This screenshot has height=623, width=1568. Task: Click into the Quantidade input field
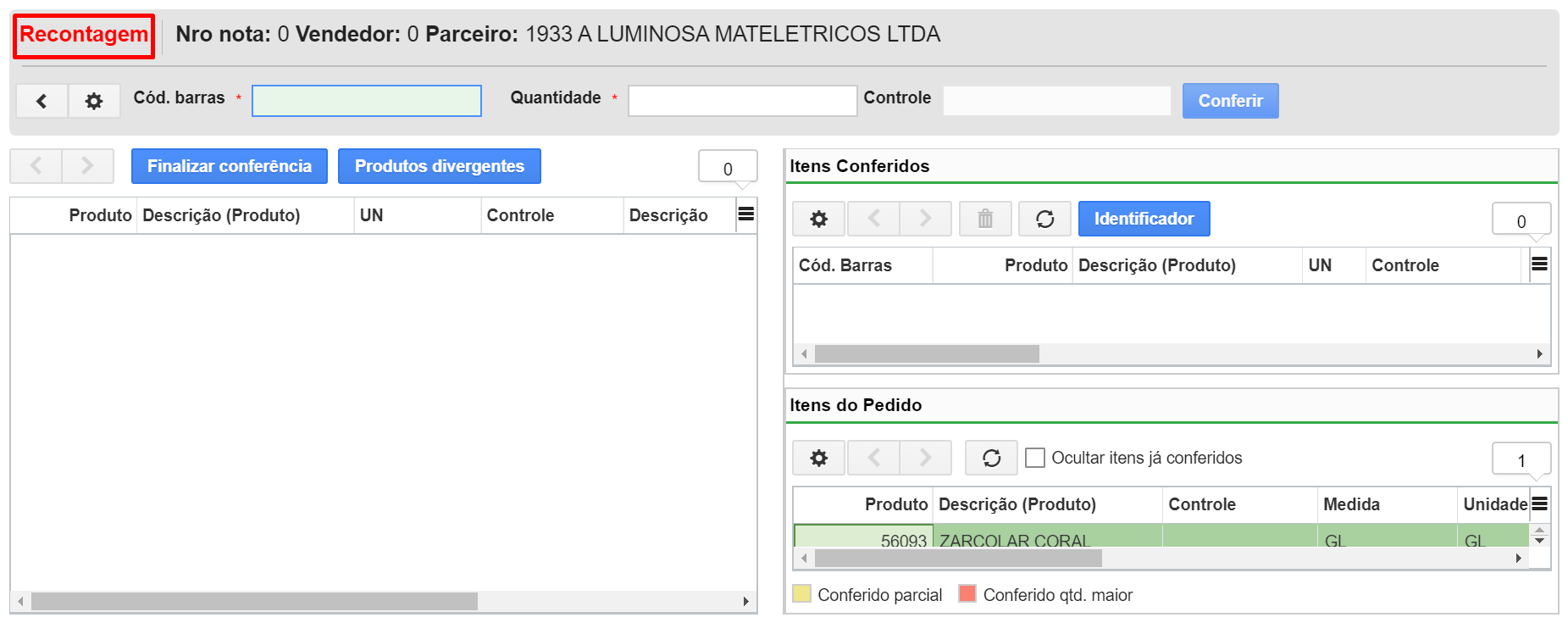click(742, 101)
